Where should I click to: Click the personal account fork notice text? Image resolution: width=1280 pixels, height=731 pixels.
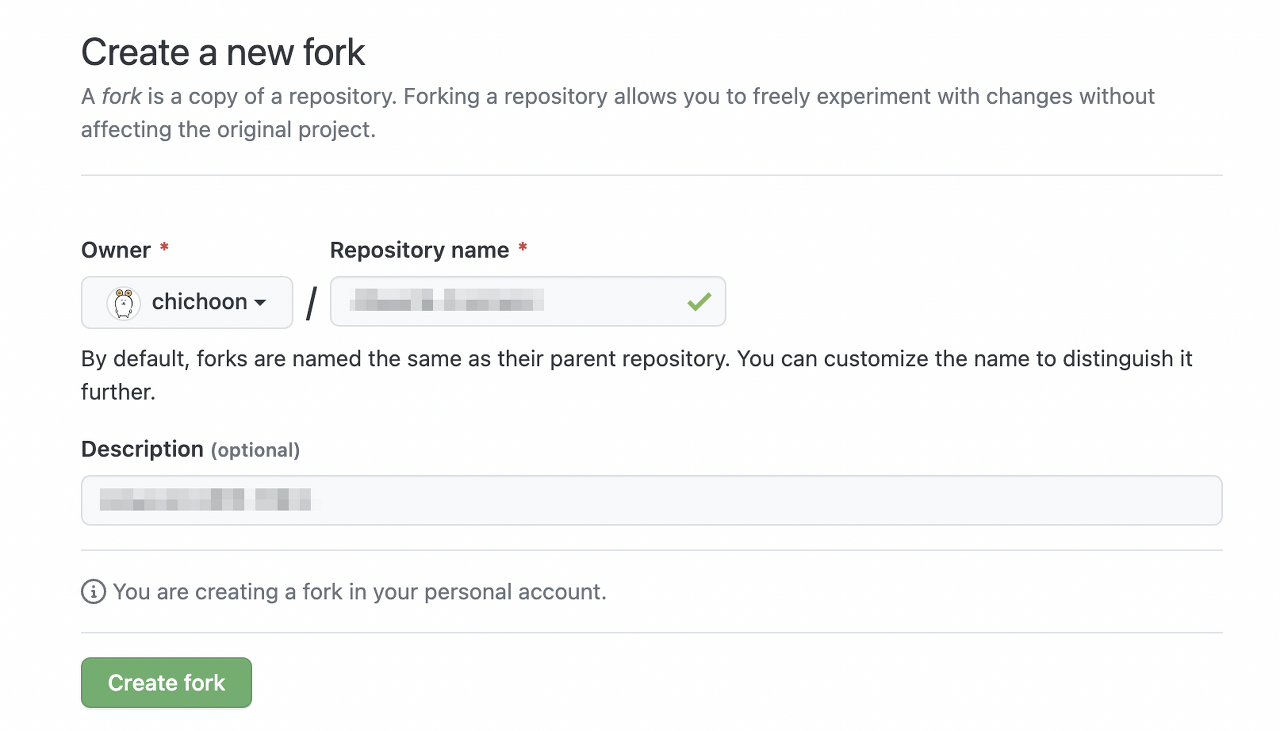[x=359, y=592]
